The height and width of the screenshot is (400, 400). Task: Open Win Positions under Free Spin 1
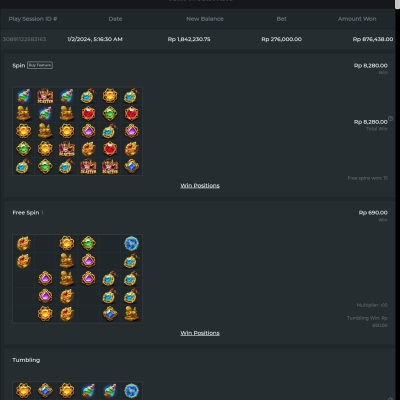(200, 333)
